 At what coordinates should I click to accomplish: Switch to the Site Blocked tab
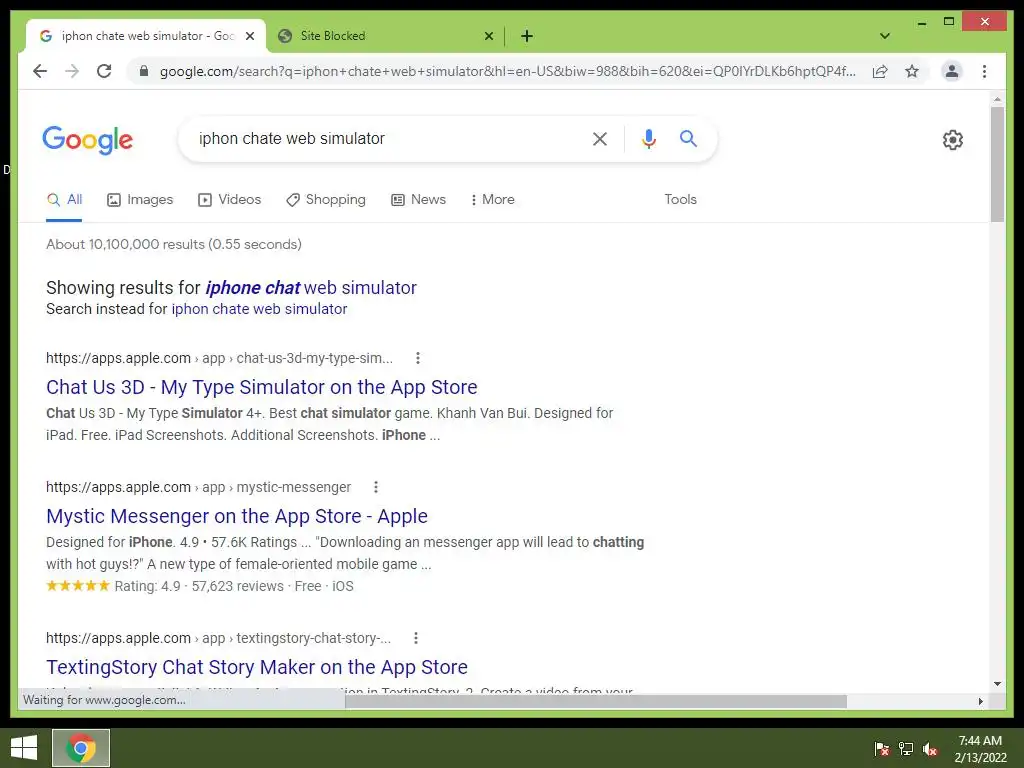pyautogui.click(x=385, y=36)
